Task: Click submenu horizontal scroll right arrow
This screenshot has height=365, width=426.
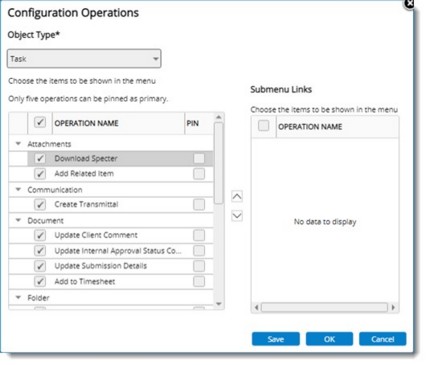Action: pyautogui.click(x=393, y=307)
